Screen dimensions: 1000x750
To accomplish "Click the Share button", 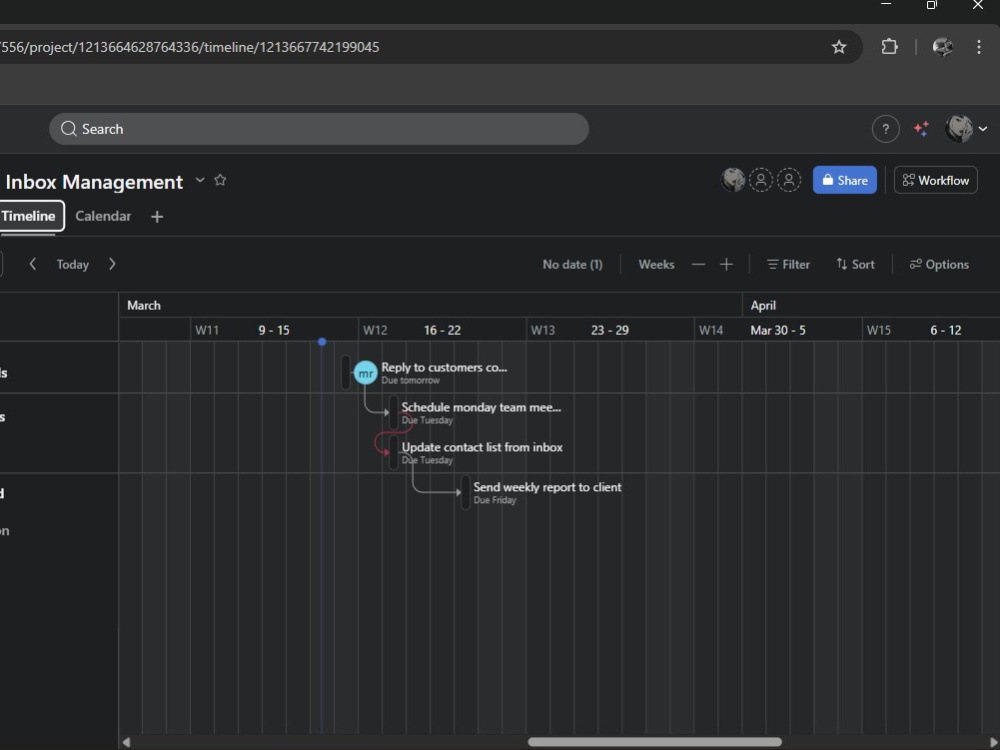I will (x=844, y=180).
